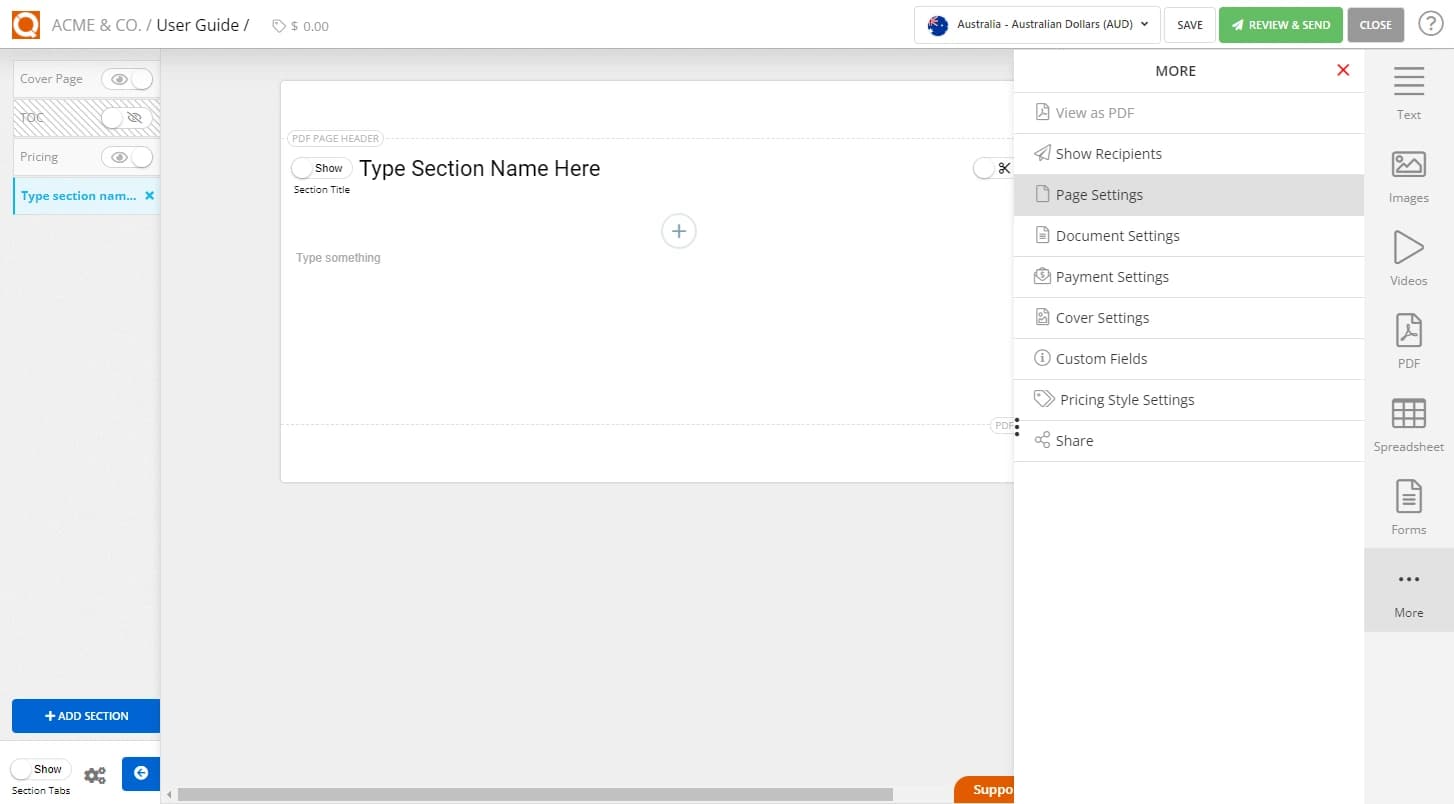The width and height of the screenshot is (1454, 804).
Task: Open the Images panel
Action: pyautogui.click(x=1408, y=175)
